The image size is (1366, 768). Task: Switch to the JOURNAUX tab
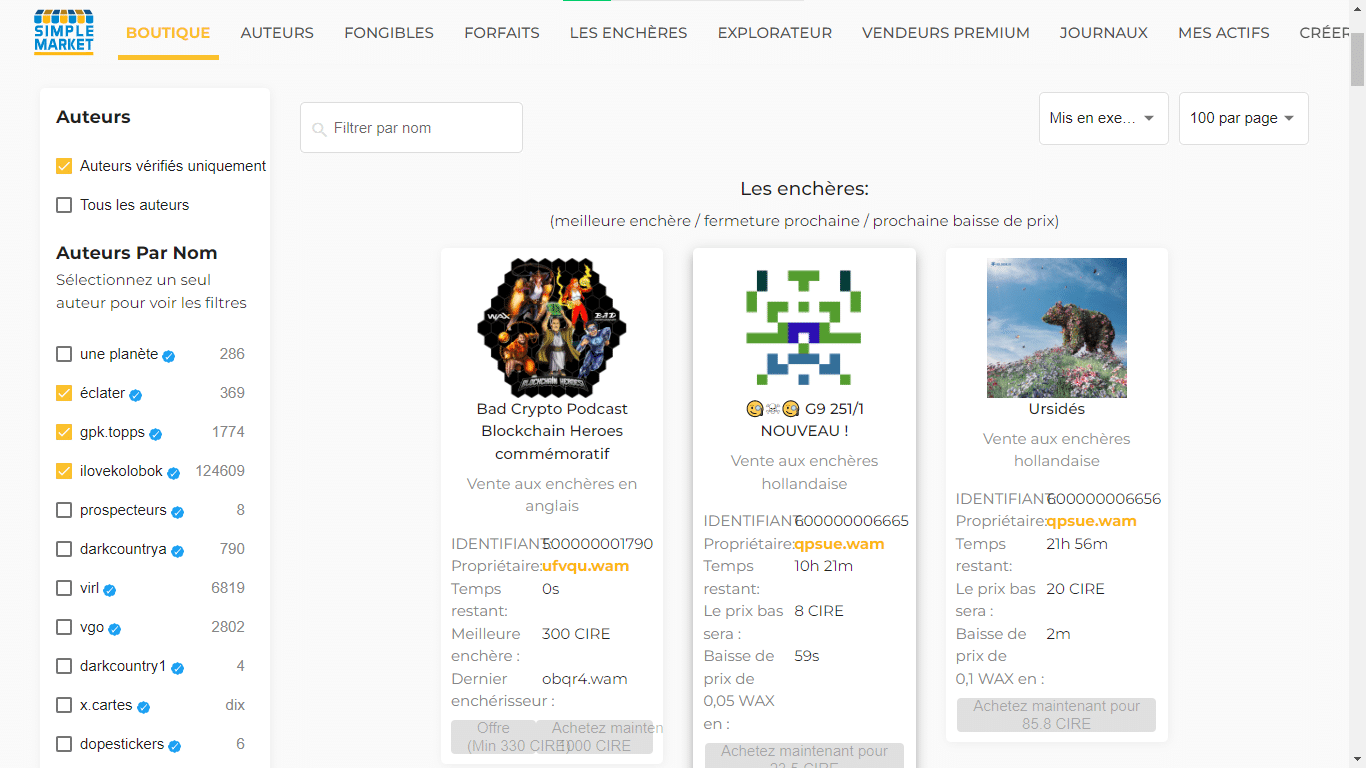pos(1104,33)
